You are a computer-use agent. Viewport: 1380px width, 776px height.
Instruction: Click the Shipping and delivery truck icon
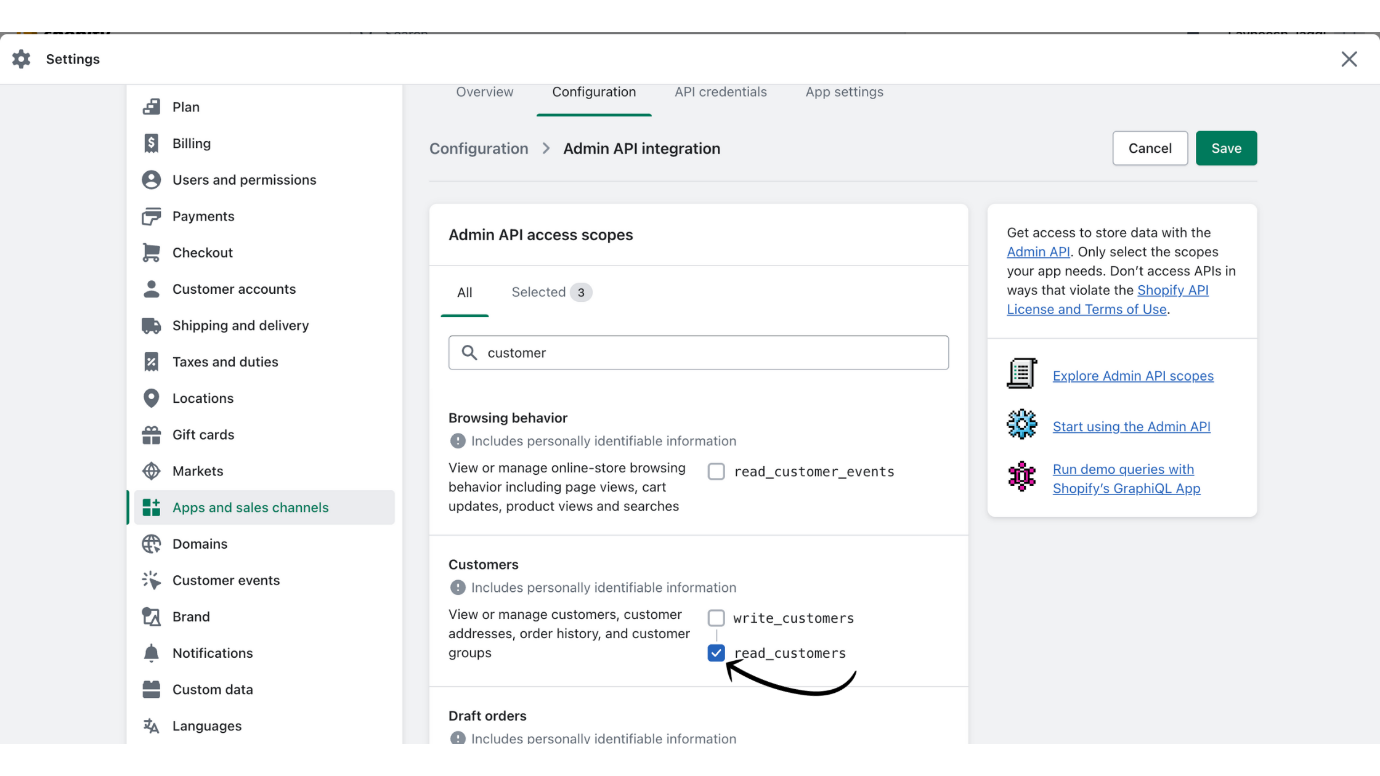(151, 326)
